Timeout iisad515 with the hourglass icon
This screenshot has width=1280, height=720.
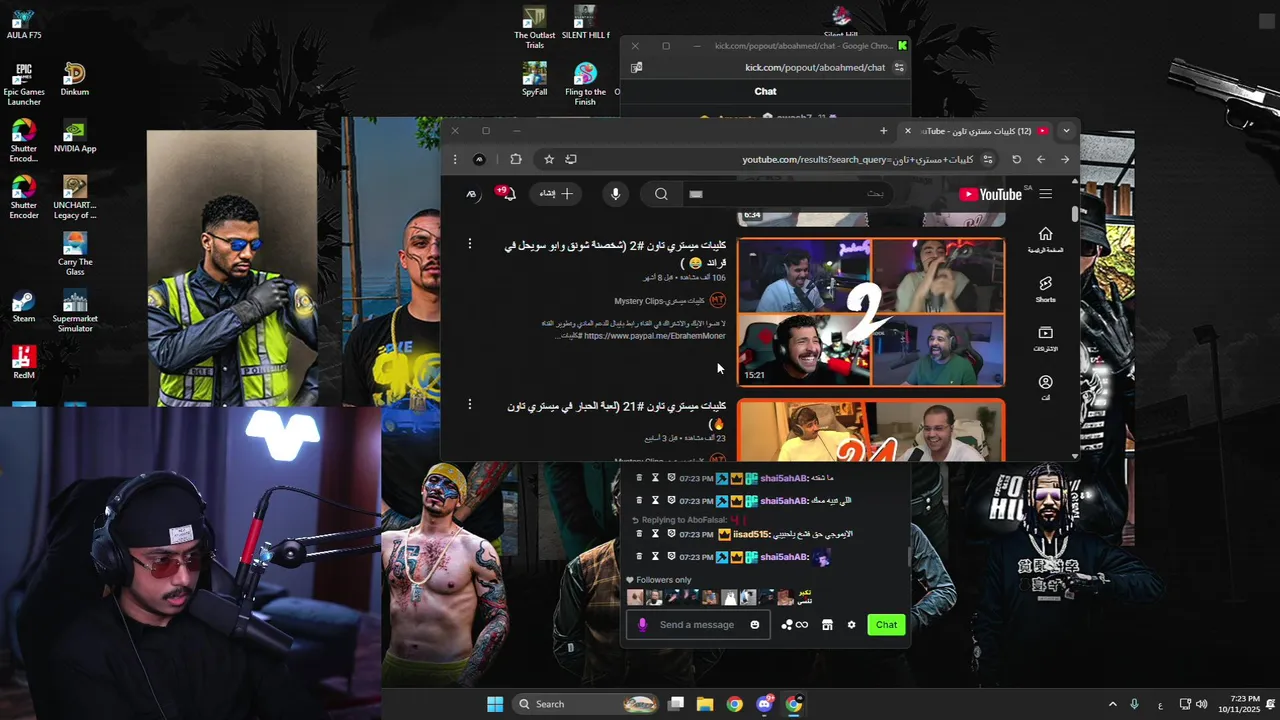tap(655, 534)
